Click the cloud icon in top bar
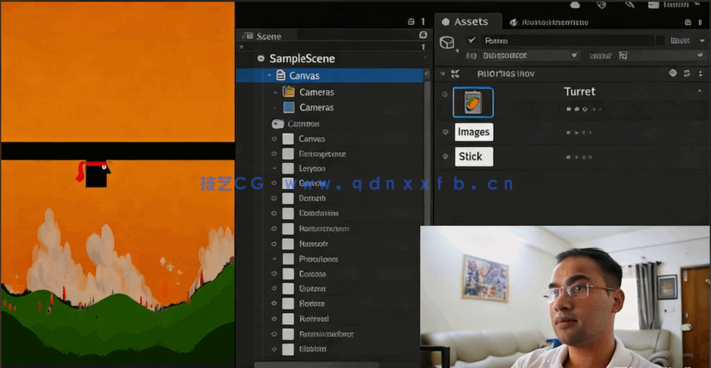Screen dimensions: 711x368 coord(575,5)
